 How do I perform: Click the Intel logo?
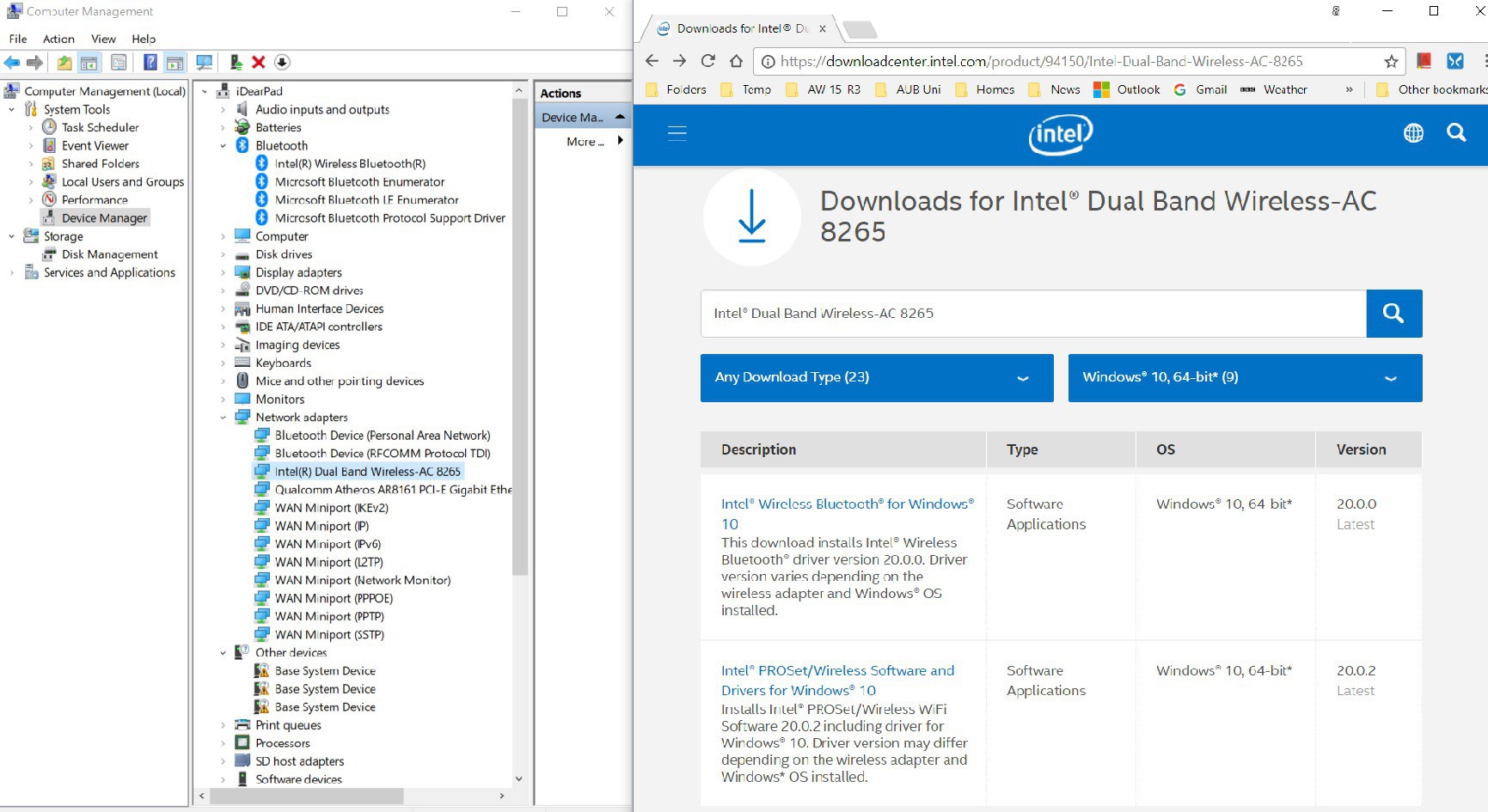click(1061, 134)
